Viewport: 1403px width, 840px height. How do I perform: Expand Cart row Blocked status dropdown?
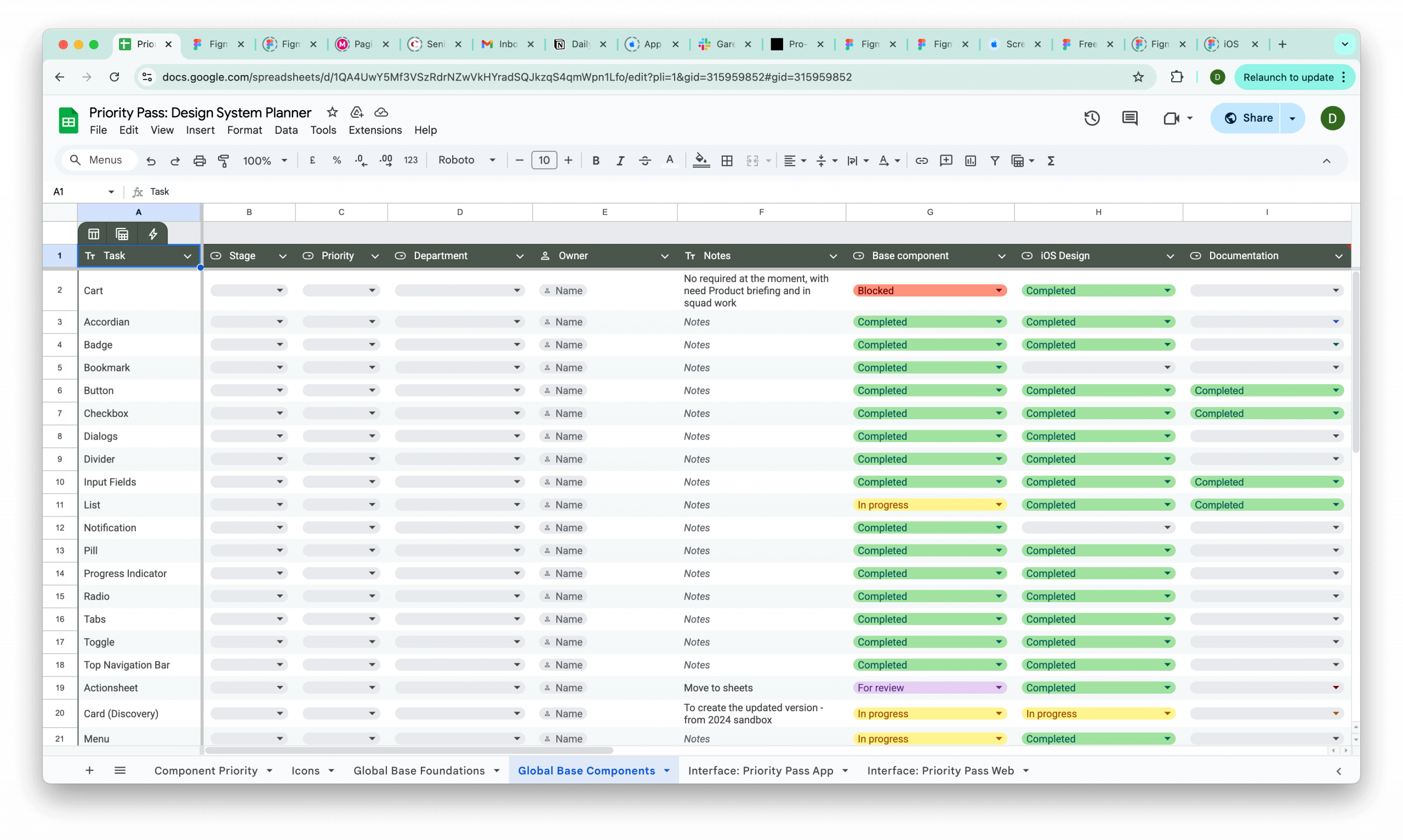[999, 290]
